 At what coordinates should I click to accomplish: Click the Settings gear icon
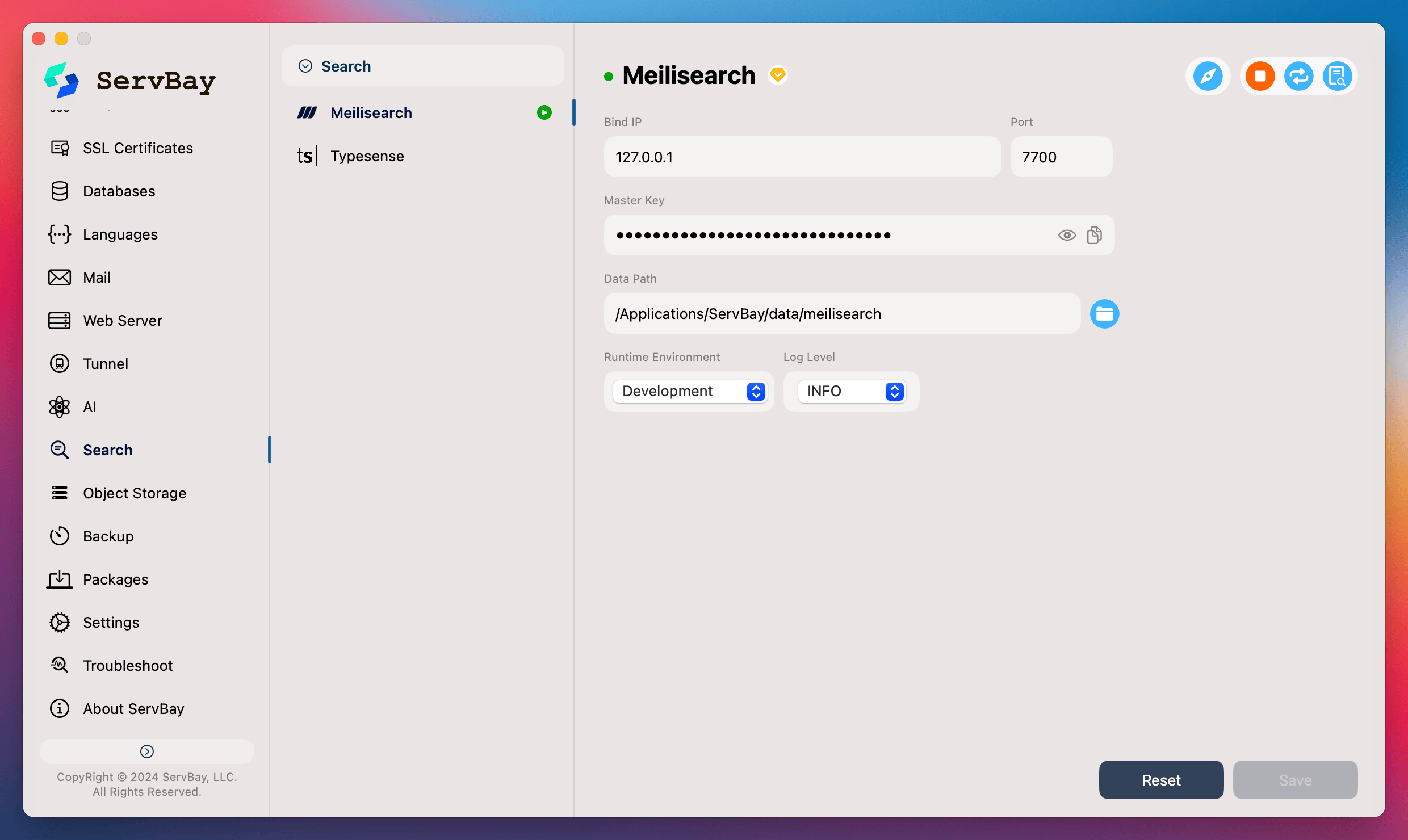coord(60,623)
